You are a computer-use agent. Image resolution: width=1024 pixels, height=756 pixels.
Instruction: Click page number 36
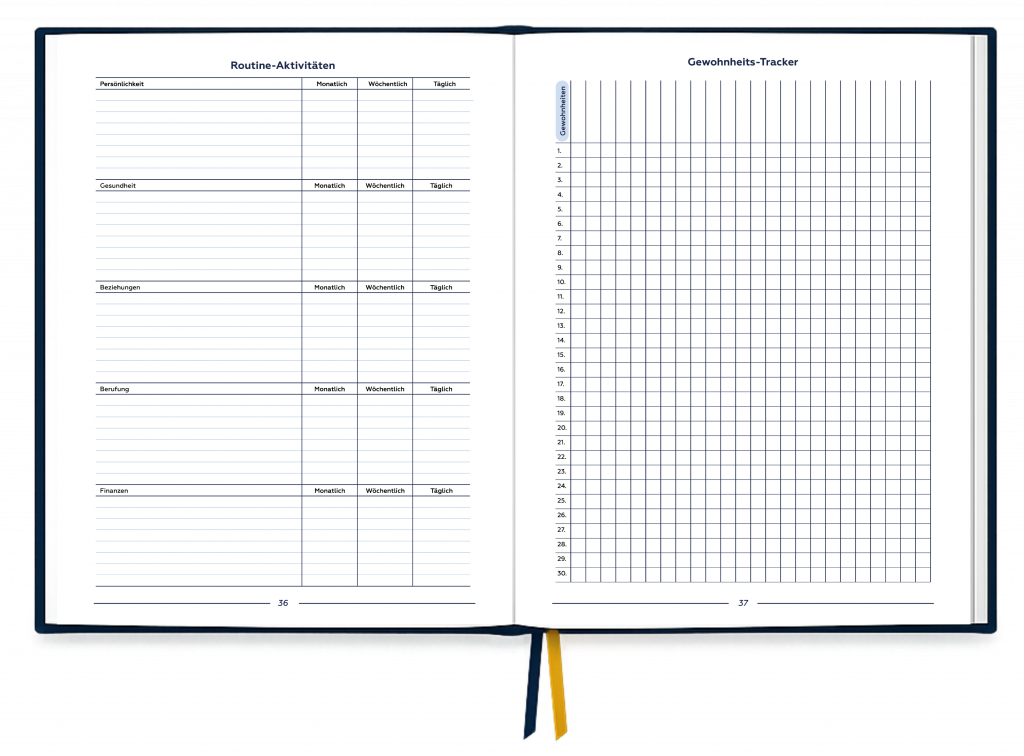[x=283, y=603]
